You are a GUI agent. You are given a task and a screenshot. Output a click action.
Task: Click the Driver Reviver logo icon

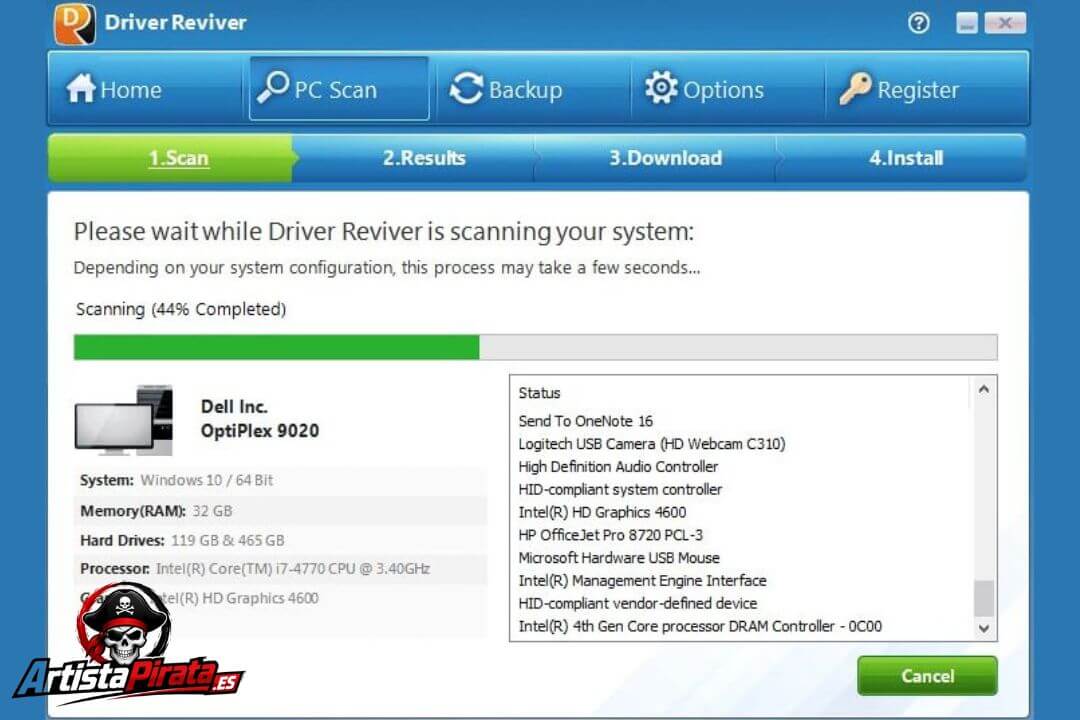pyautogui.click(x=74, y=23)
